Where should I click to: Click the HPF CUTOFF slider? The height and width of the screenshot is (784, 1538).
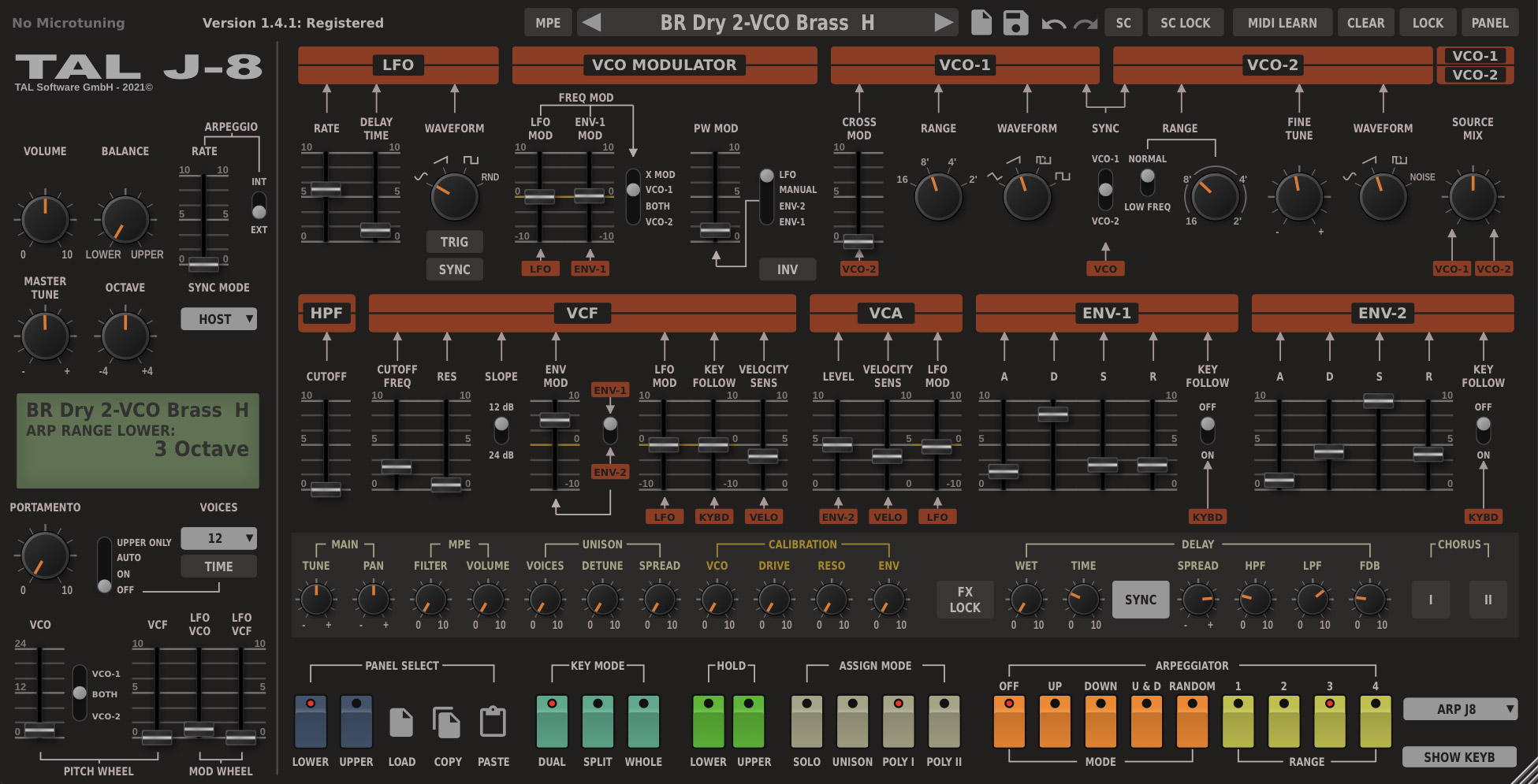(326, 489)
